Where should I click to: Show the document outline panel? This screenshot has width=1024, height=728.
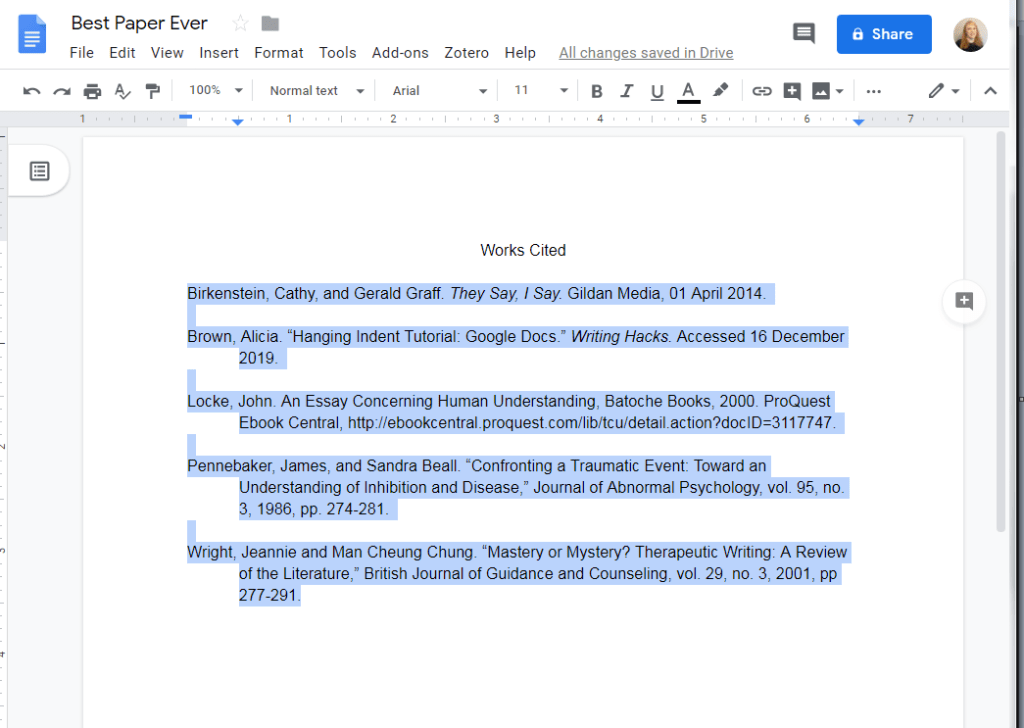pyautogui.click(x=39, y=171)
